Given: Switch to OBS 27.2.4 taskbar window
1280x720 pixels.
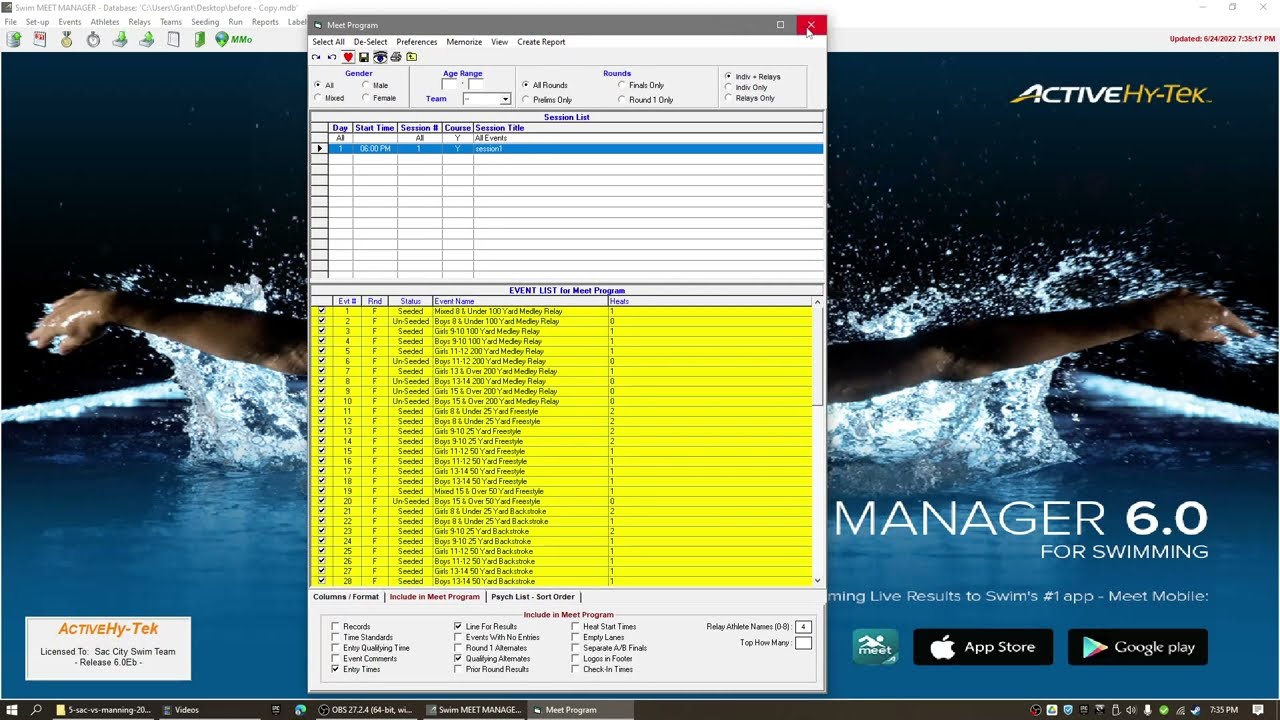Looking at the screenshot, I should click(366, 710).
